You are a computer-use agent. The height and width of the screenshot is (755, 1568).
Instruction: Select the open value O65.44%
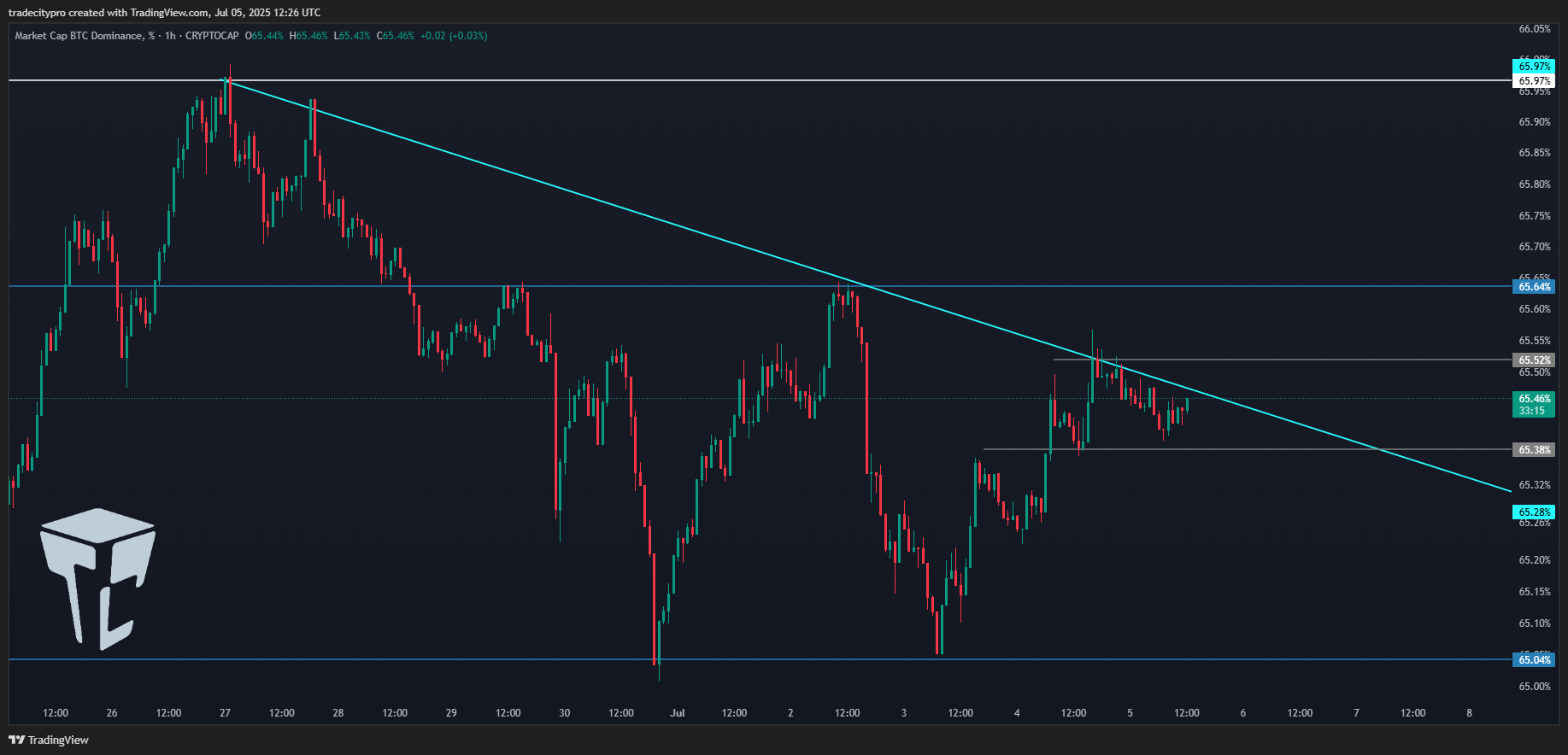click(x=264, y=36)
